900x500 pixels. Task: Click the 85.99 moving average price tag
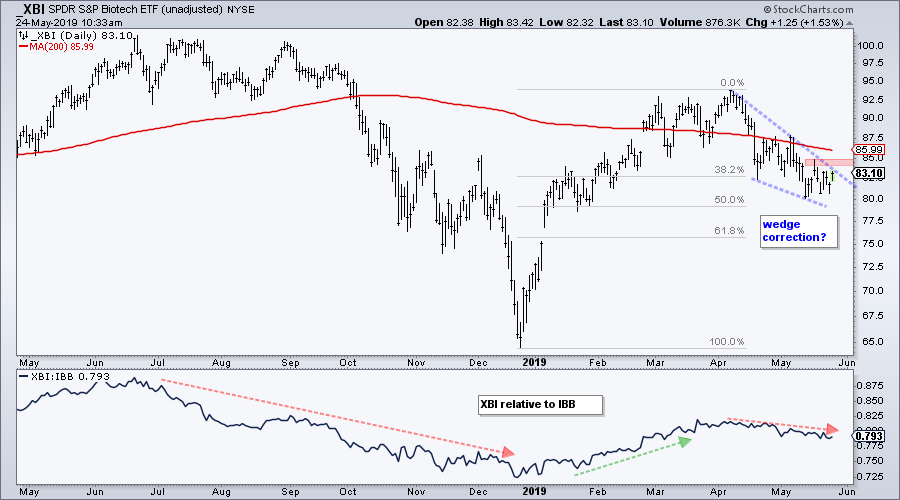[868, 150]
